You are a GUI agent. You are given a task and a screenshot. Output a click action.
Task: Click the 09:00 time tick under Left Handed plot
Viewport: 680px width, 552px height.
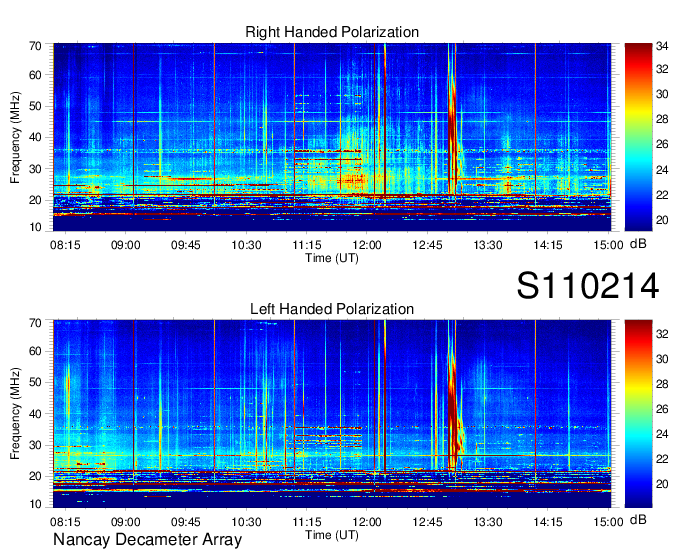click(x=125, y=522)
